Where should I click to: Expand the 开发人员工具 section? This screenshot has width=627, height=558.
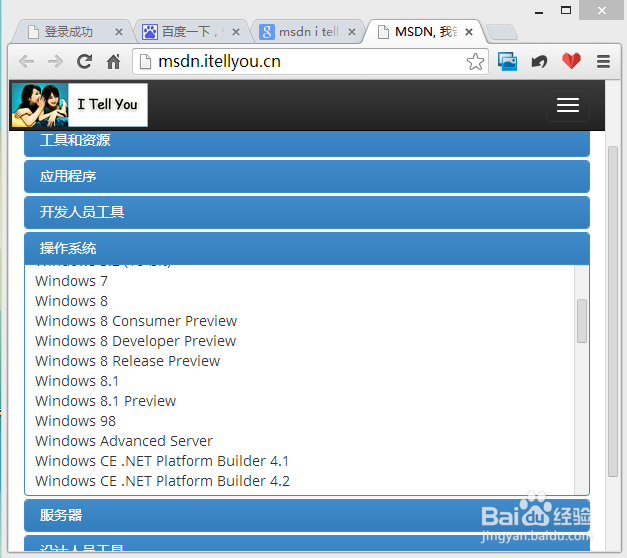point(307,212)
